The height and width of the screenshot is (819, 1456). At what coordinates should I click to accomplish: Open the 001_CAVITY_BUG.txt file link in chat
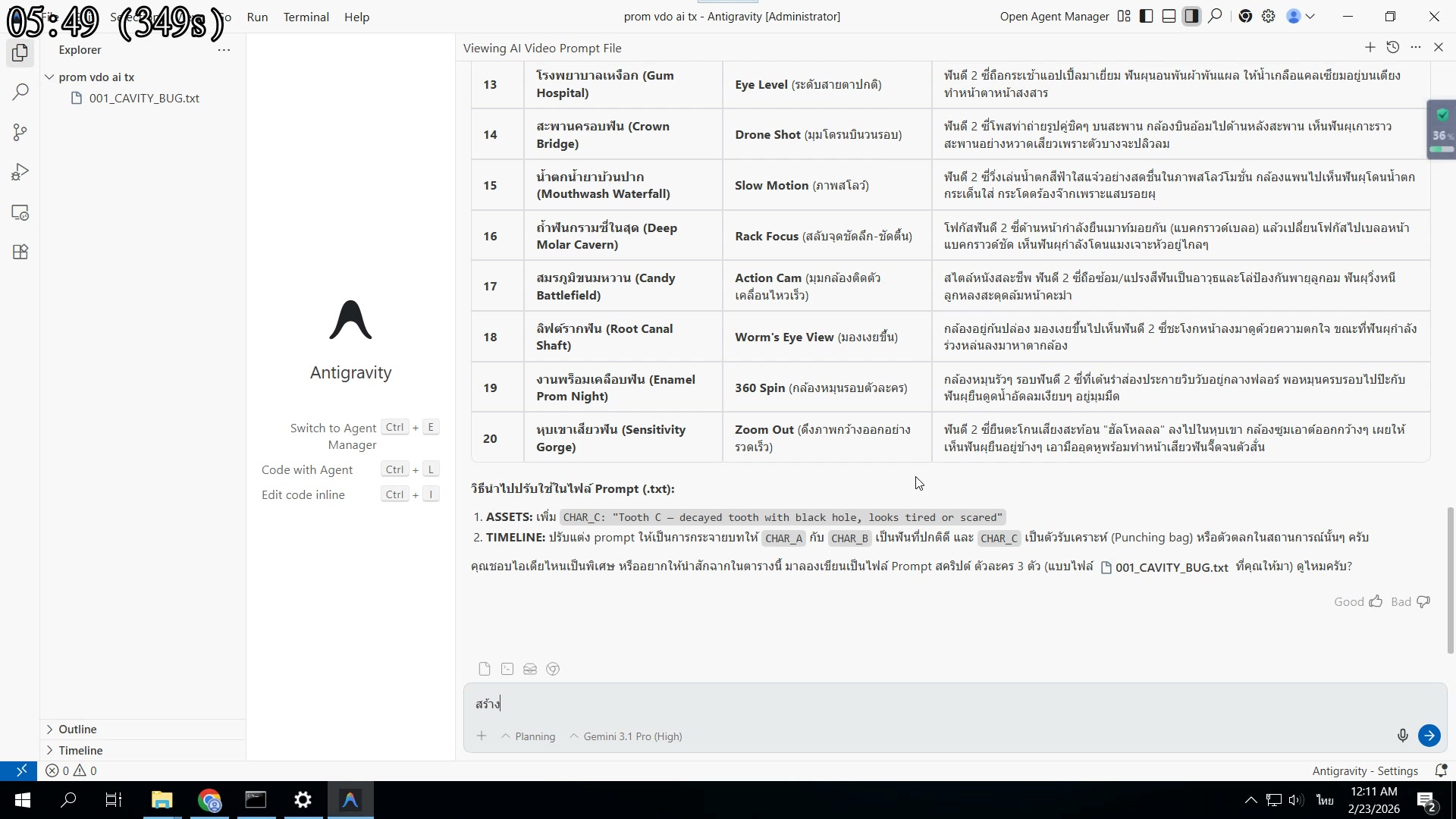pos(1170,567)
